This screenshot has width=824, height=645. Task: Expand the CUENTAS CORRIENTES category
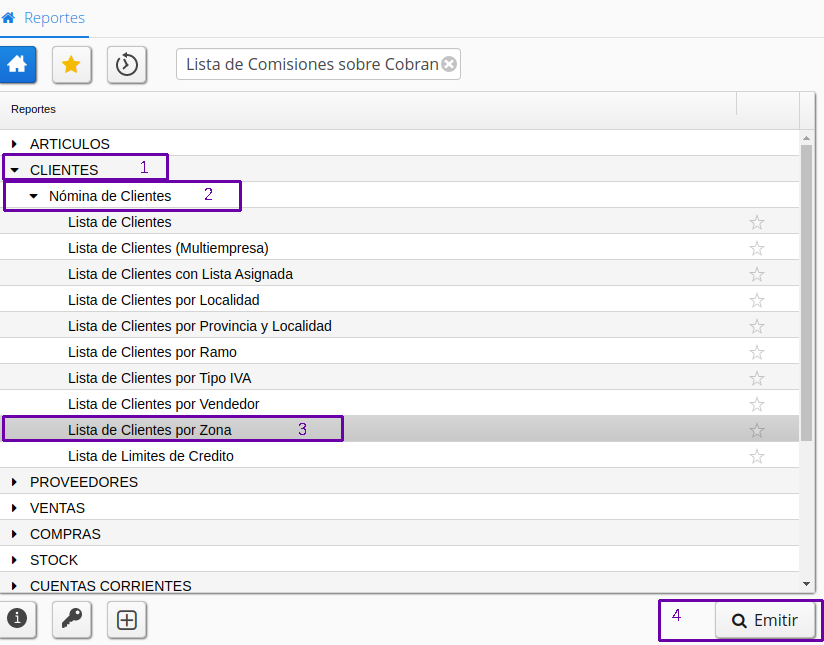14,586
